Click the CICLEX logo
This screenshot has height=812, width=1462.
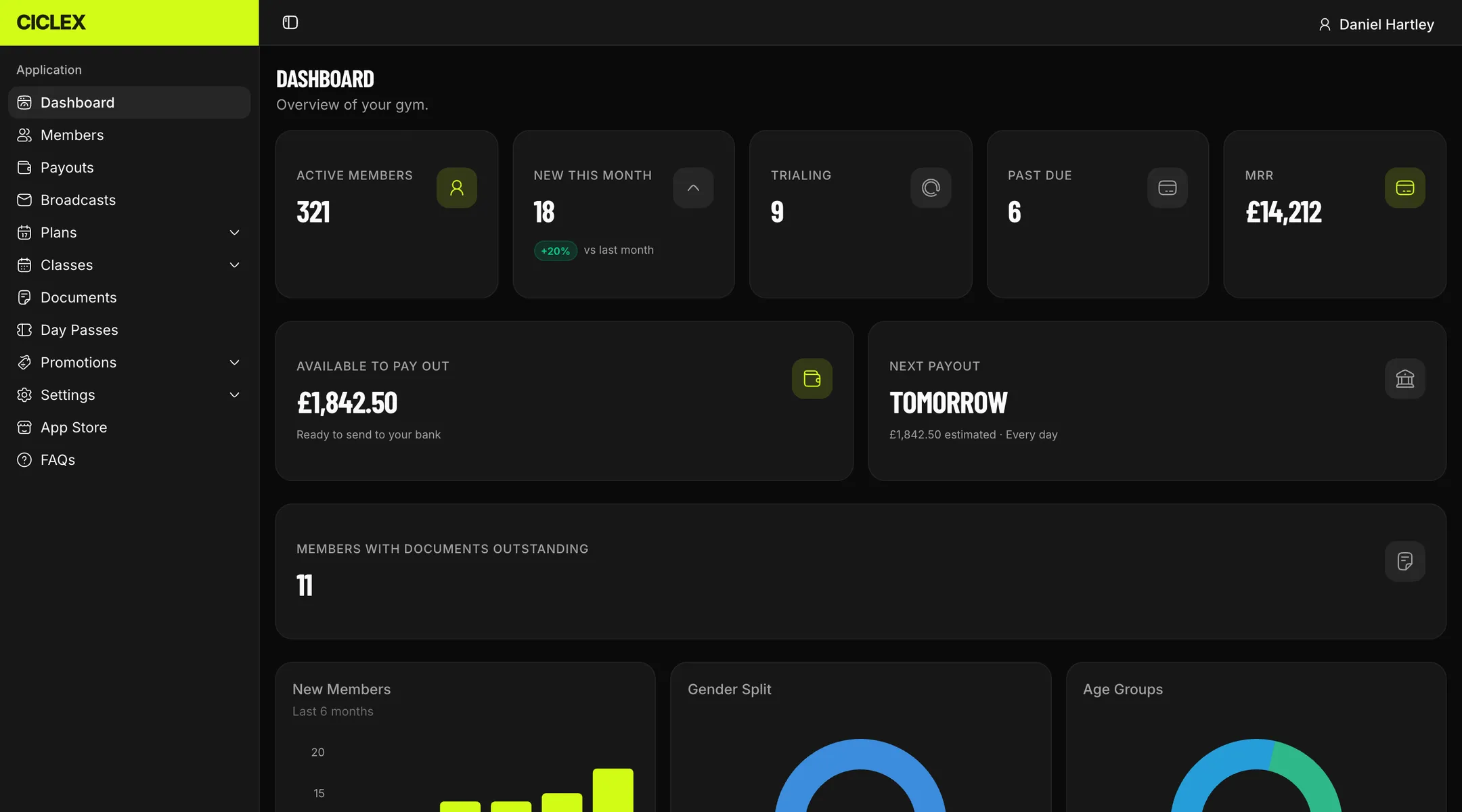pyautogui.click(x=51, y=22)
